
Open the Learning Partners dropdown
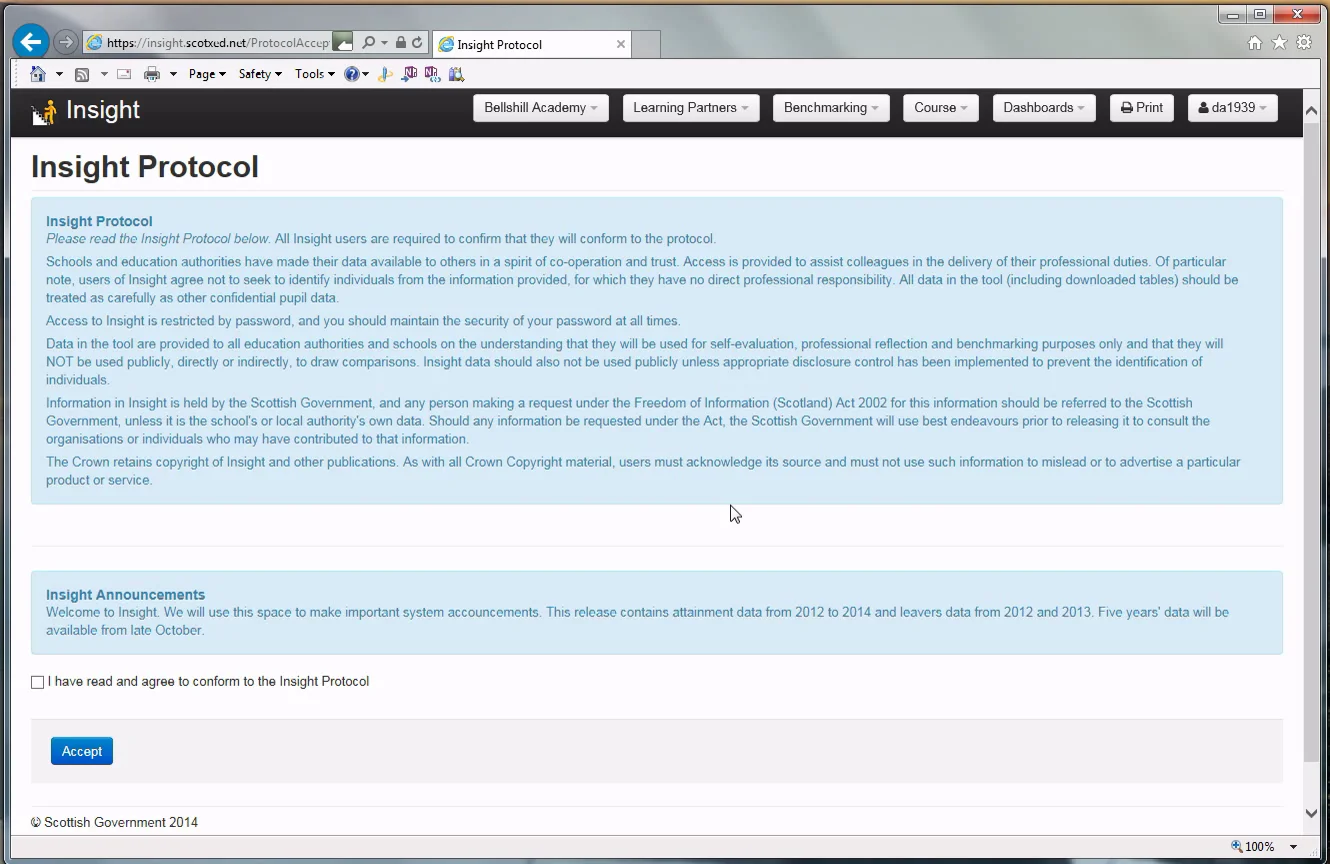[691, 108]
